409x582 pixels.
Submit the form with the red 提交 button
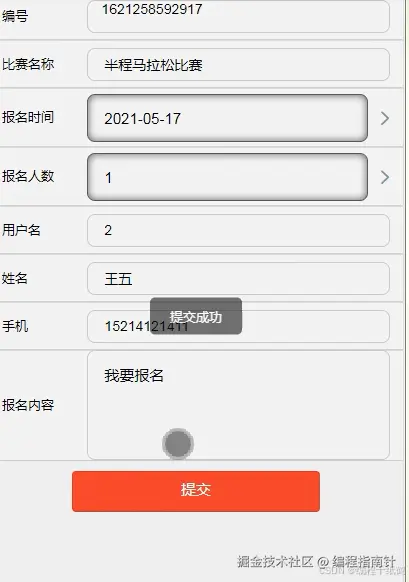click(x=196, y=491)
